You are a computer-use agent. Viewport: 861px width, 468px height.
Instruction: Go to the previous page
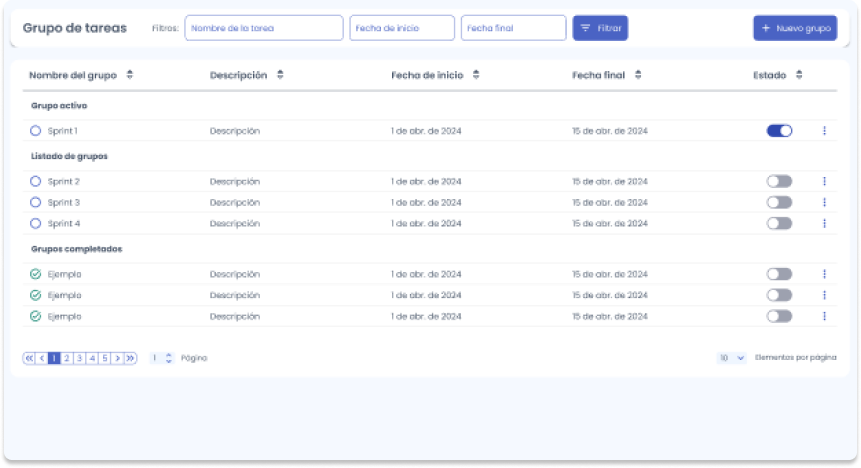(x=42, y=358)
